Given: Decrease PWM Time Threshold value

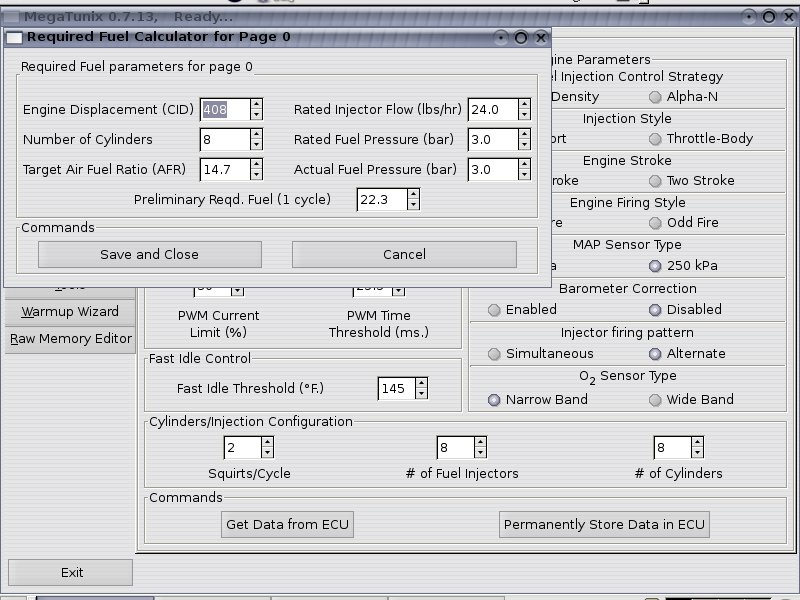Looking at the screenshot, I should tap(398, 291).
